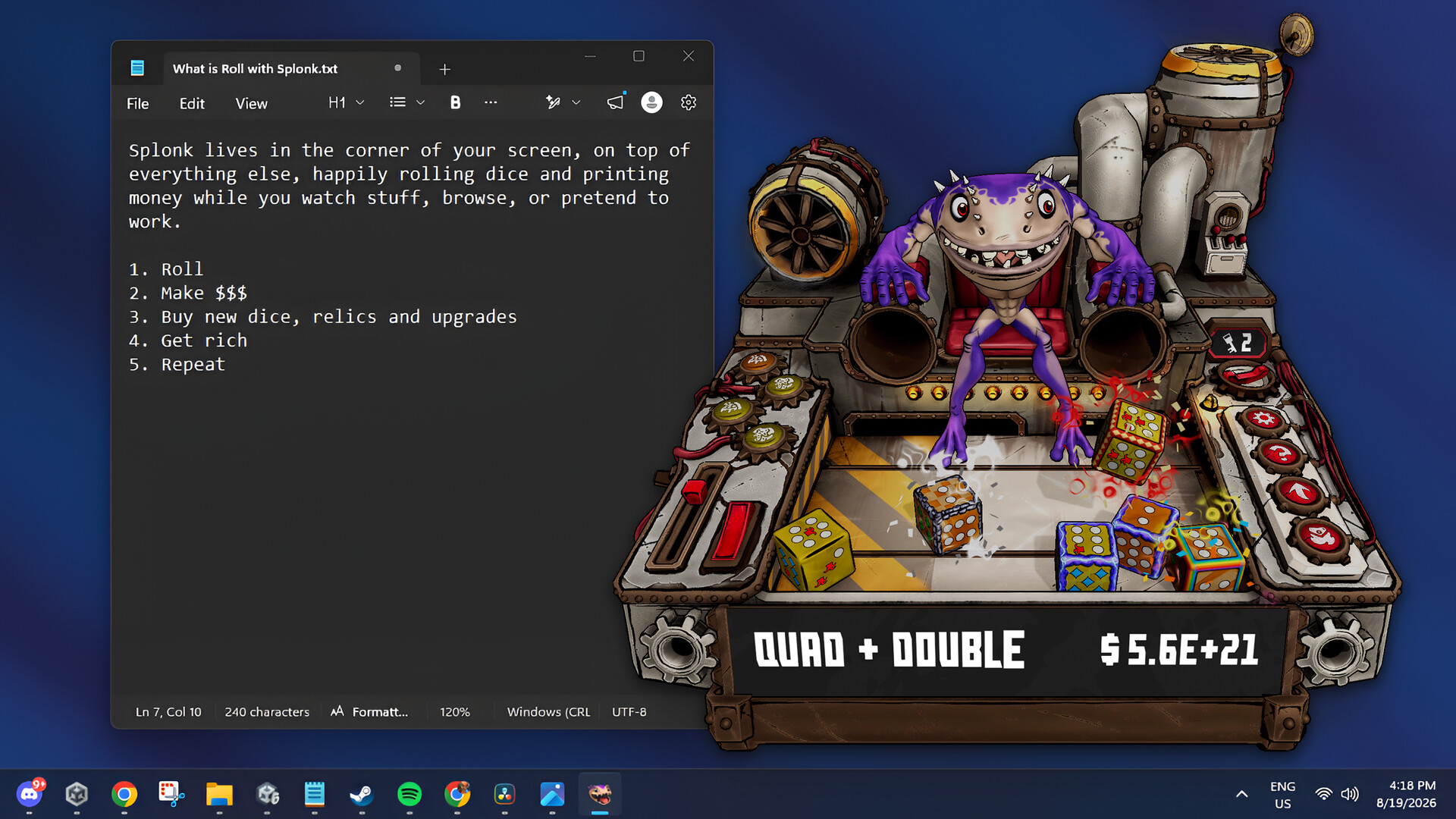This screenshot has height=819, width=1456.
Task: Click the AI rewrite pen icon
Action: tap(553, 102)
